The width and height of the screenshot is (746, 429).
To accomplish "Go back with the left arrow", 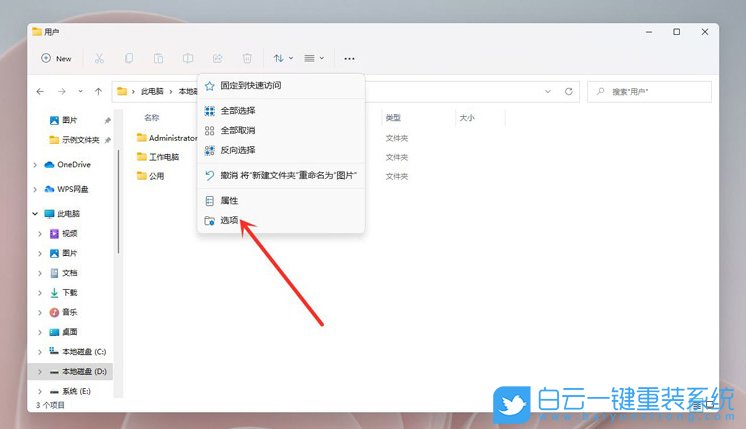I will point(40,91).
